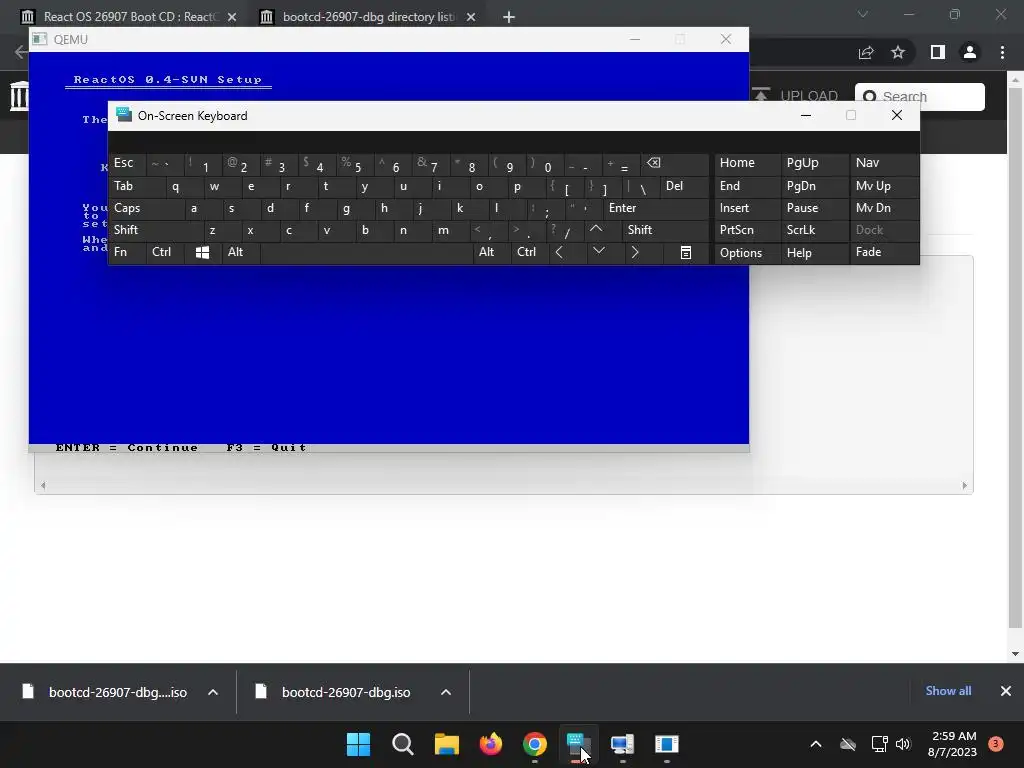Click the Tab key on keyboard

click(137, 186)
